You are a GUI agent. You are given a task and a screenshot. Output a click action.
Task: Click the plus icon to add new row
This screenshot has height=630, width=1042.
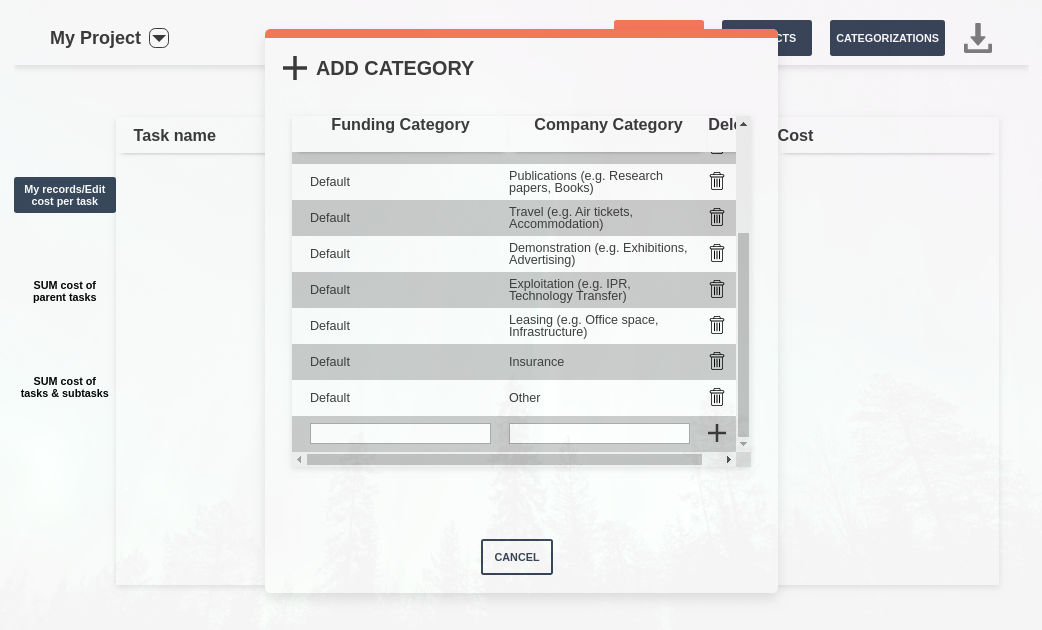[716, 433]
